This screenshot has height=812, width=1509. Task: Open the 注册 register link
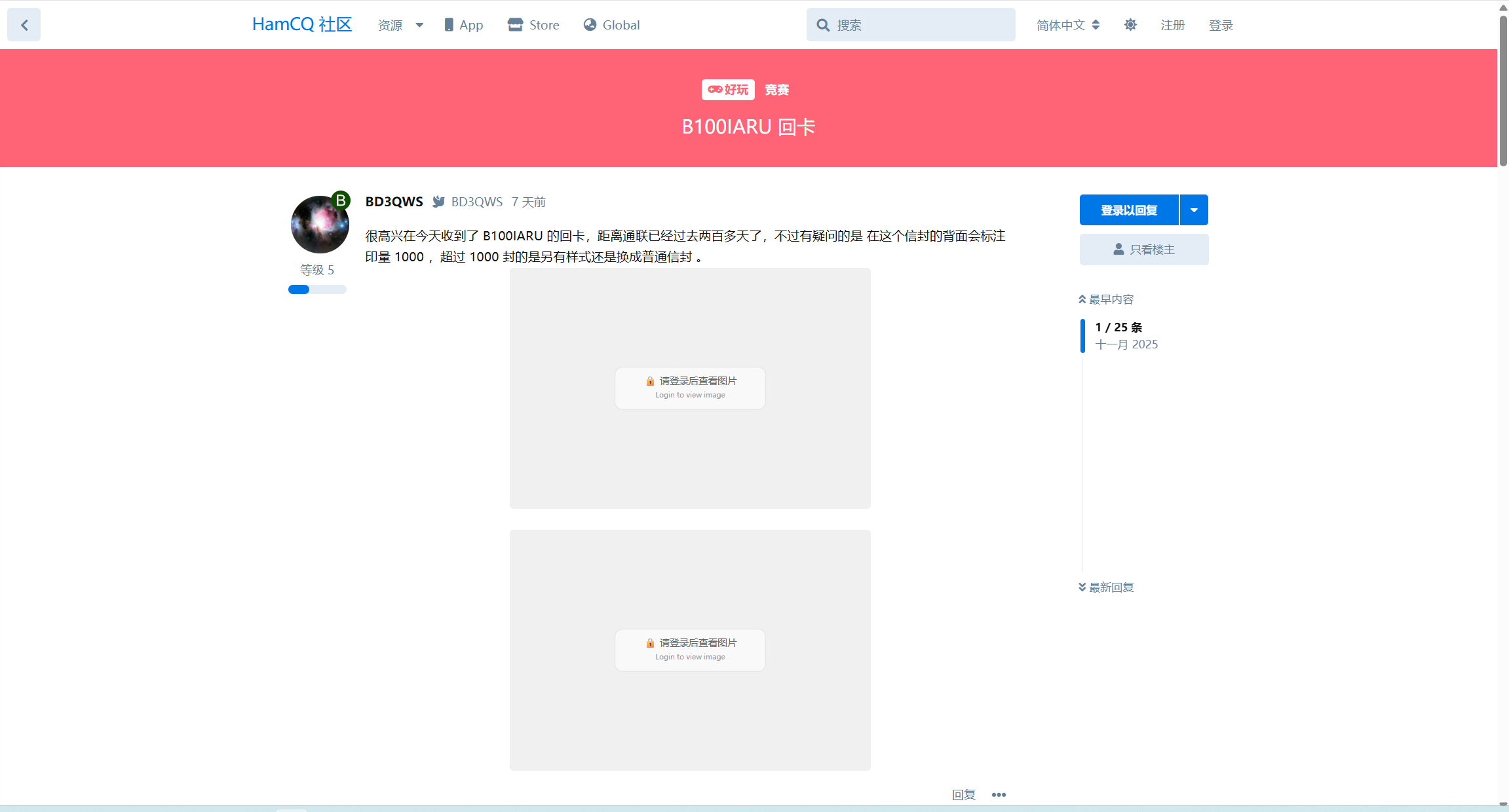click(1173, 25)
